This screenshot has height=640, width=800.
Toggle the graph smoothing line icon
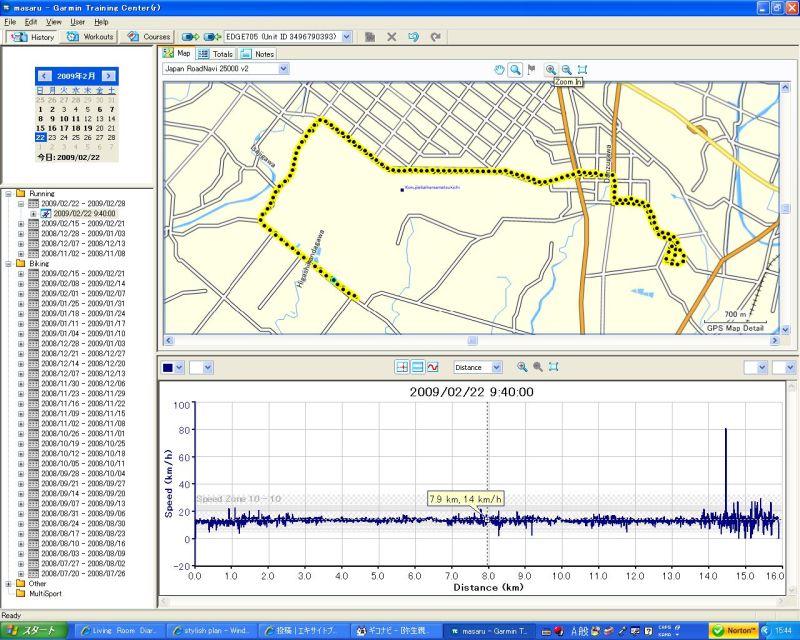pyautogui.click(x=433, y=367)
